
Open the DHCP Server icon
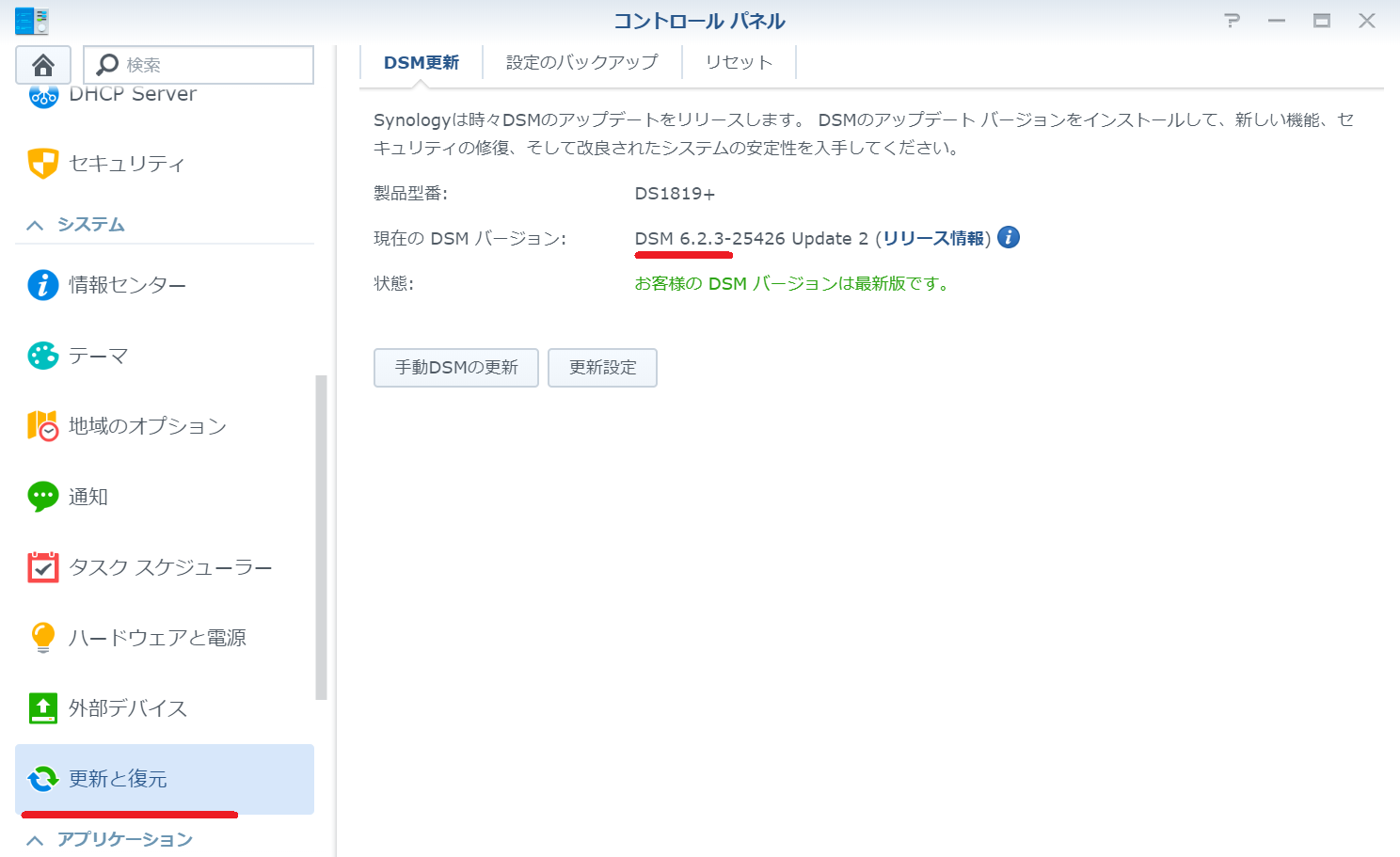tap(43, 96)
